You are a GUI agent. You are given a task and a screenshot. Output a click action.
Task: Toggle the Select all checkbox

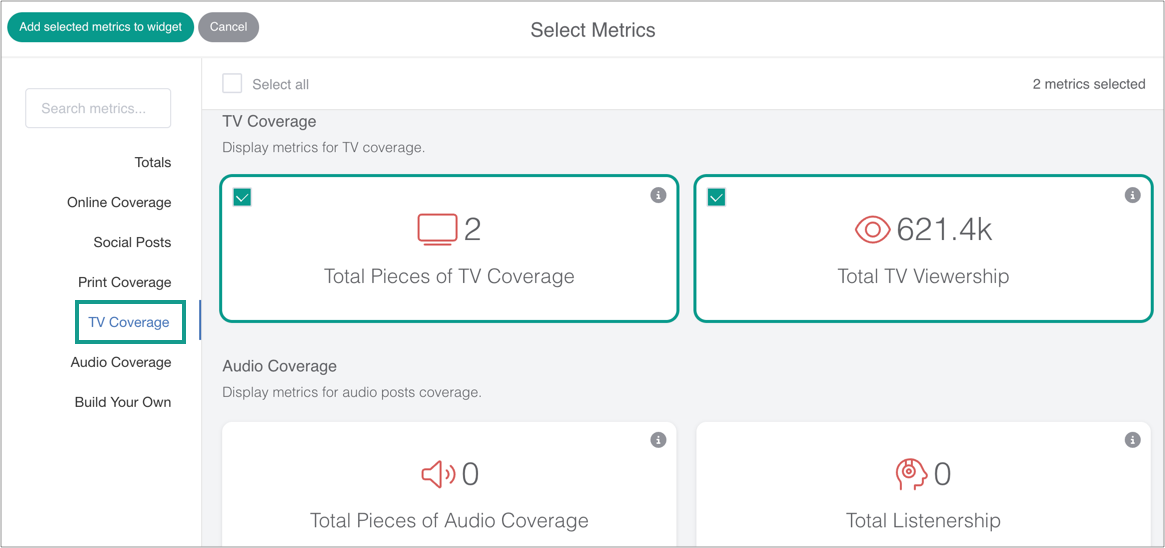click(x=232, y=84)
